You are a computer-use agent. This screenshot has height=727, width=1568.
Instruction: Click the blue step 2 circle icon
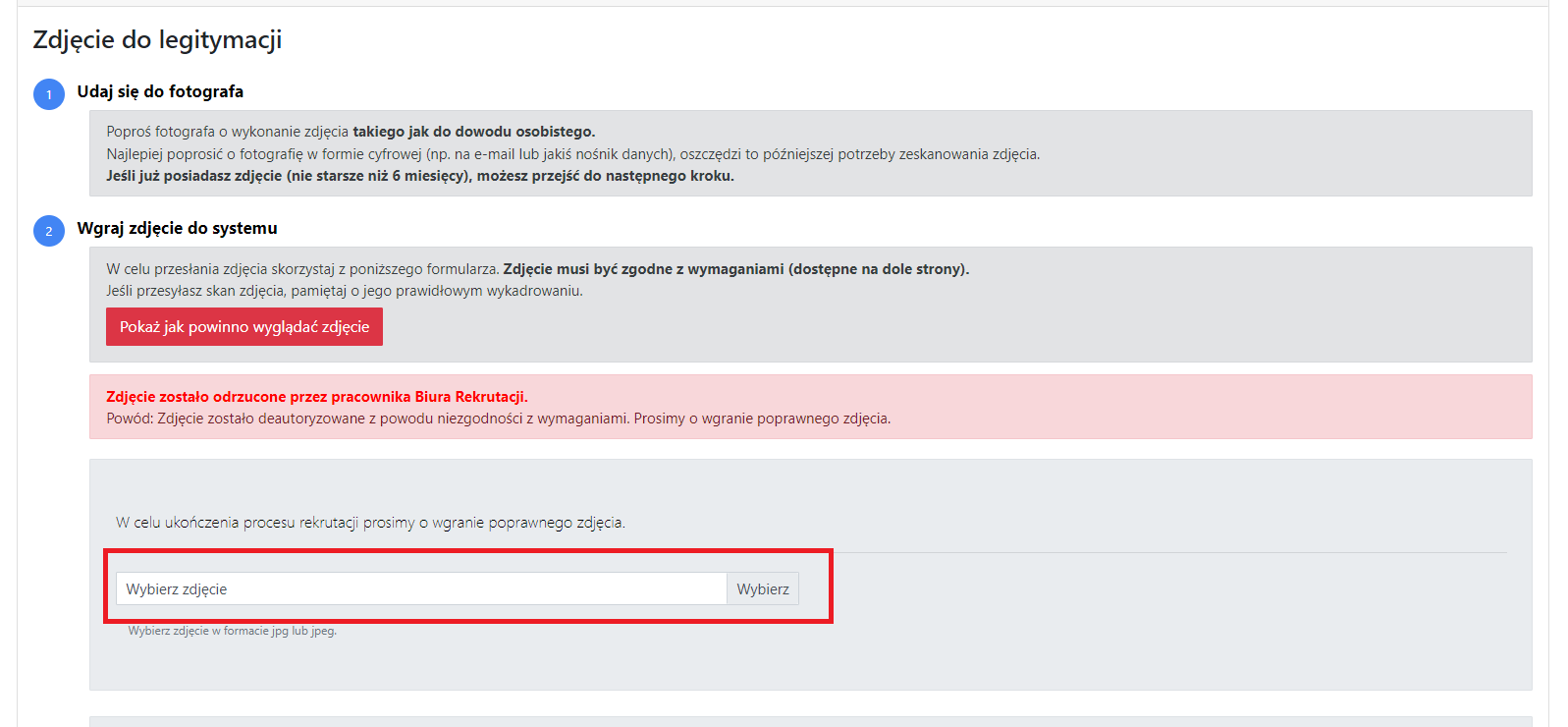[x=49, y=231]
